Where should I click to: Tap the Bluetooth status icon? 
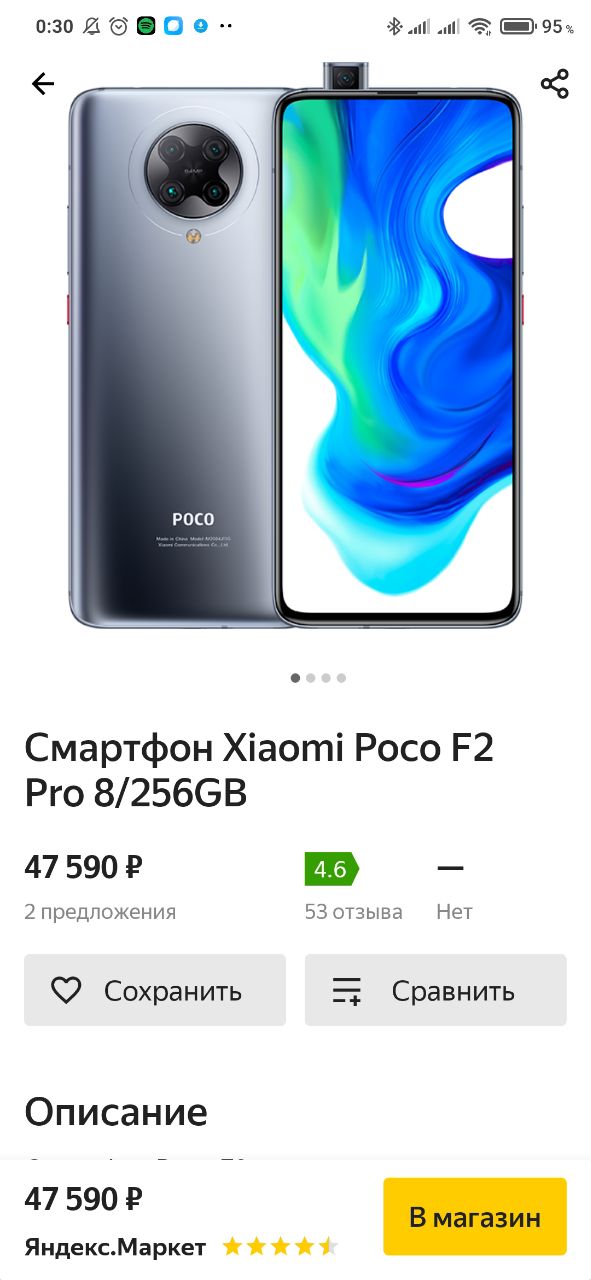click(x=393, y=27)
